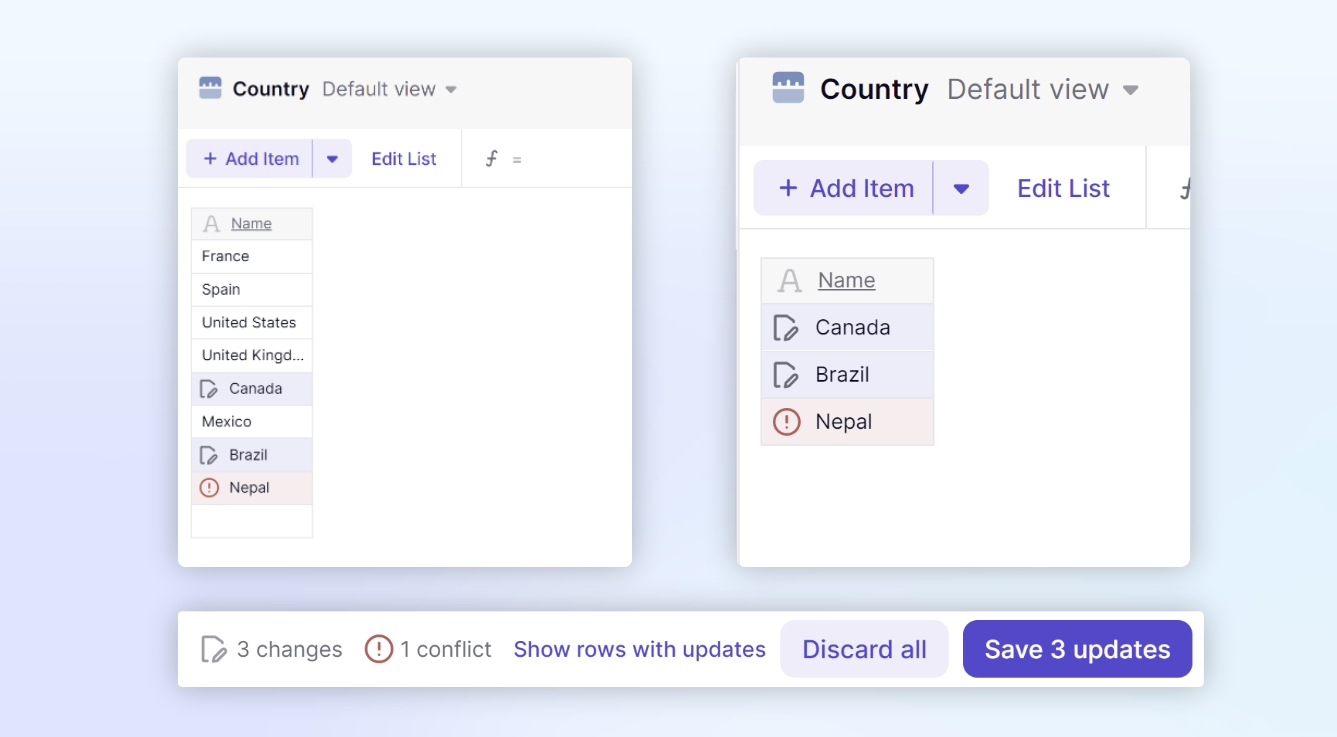Image resolution: width=1337 pixels, height=737 pixels.
Task: Select the Mexico row
Action: [x=252, y=422]
